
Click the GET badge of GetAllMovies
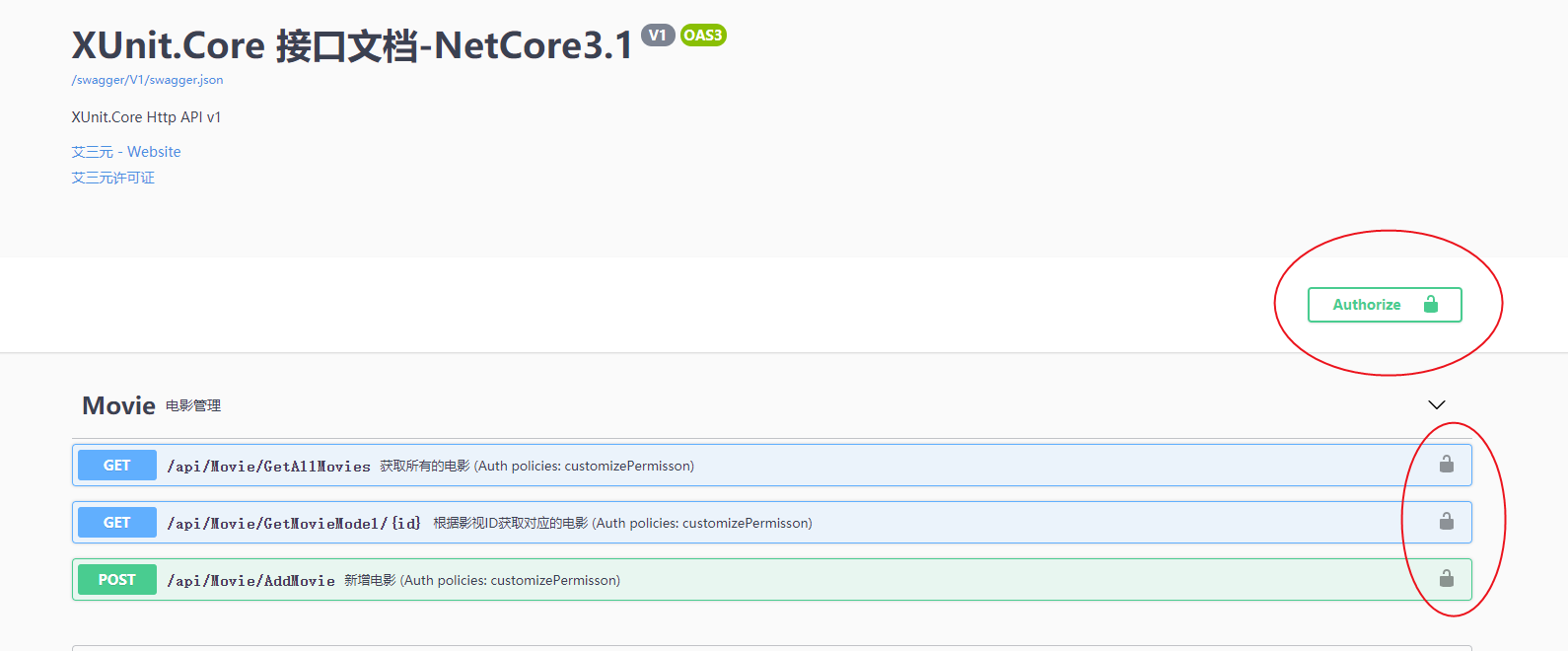(117, 466)
